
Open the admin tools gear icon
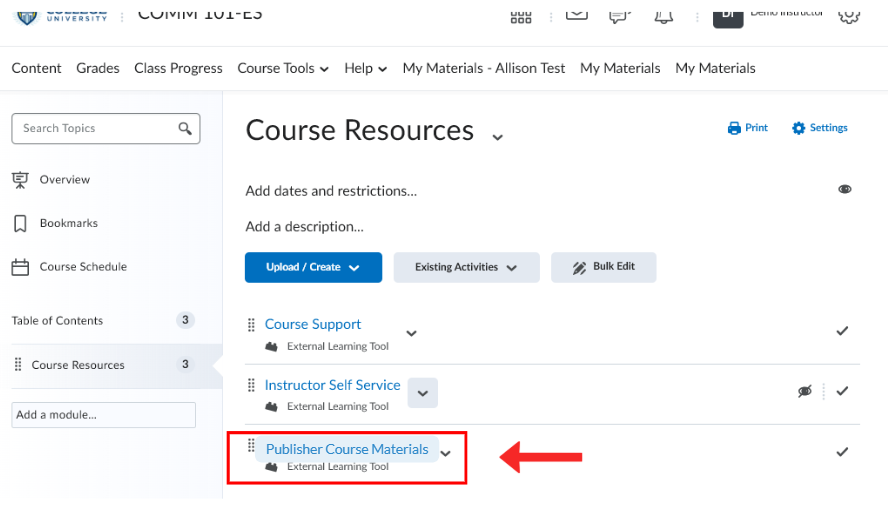[848, 17]
